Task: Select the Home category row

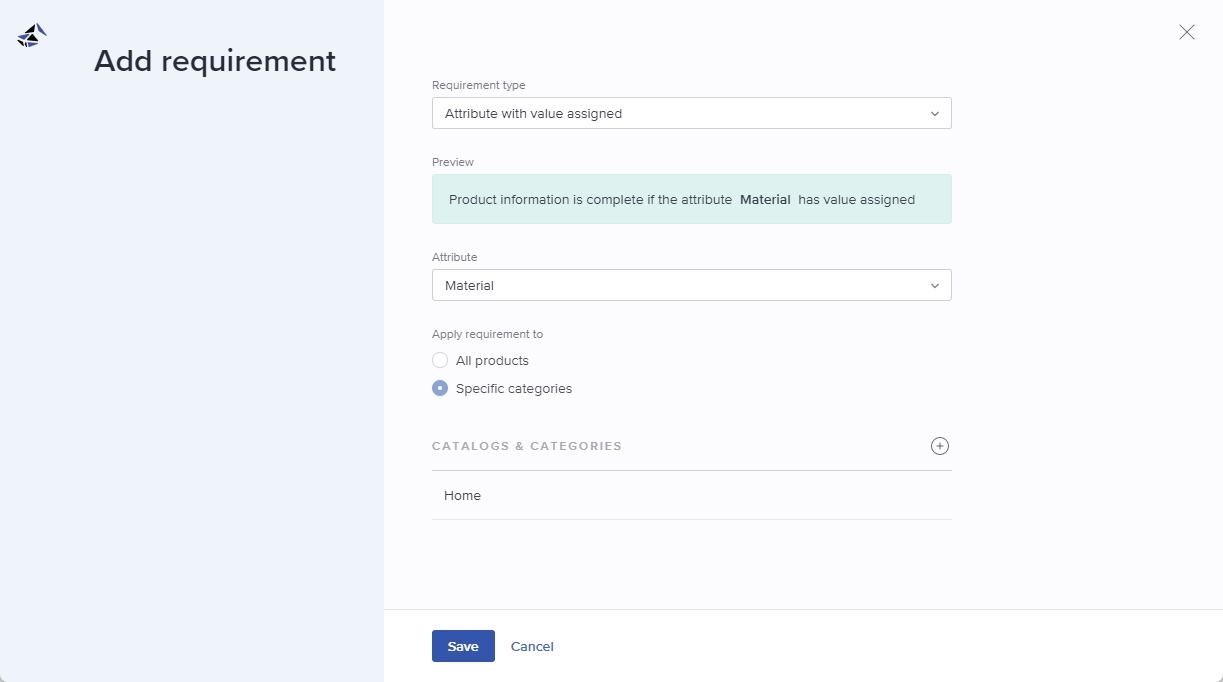Action: tap(462, 495)
